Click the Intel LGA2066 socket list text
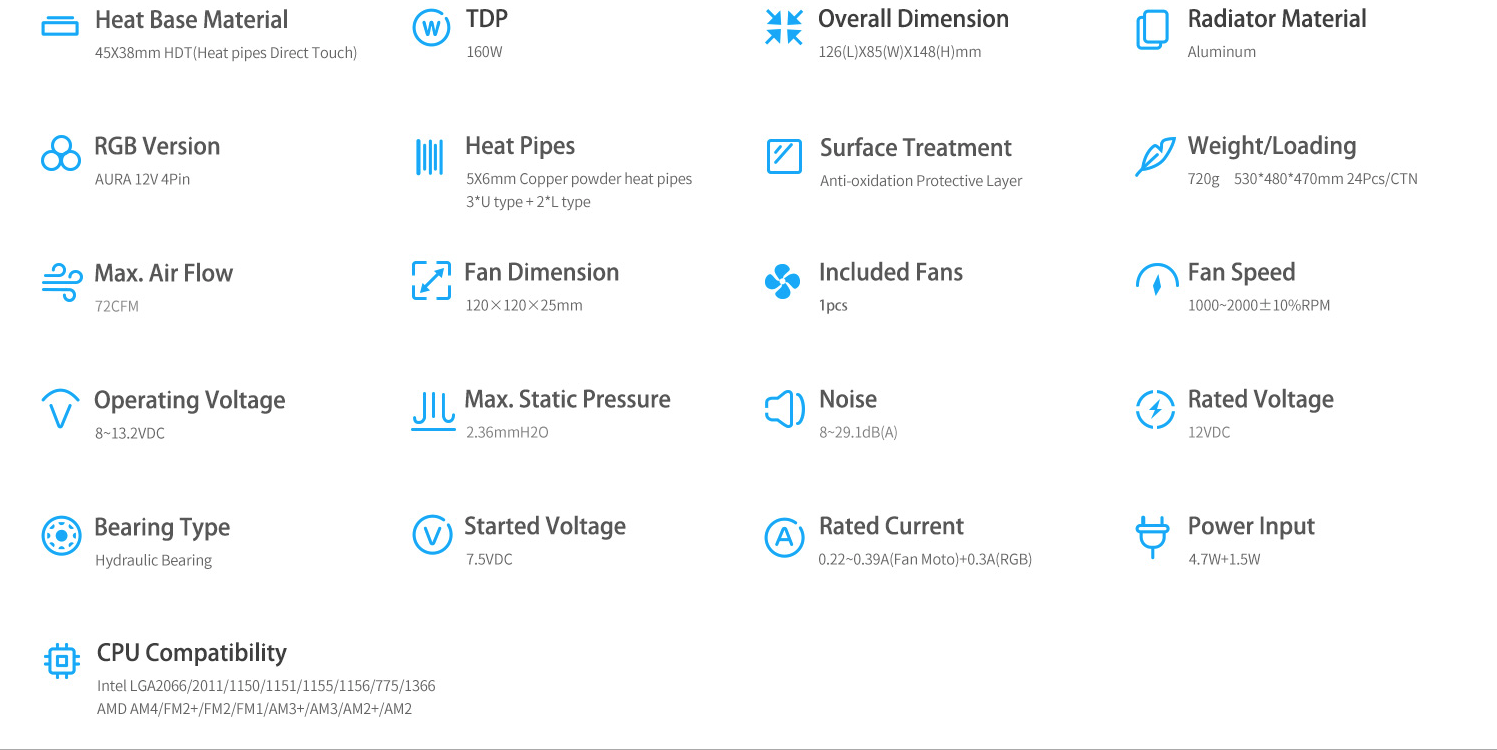This screenshot has height=750, width=1497. (x=266, y=686)
